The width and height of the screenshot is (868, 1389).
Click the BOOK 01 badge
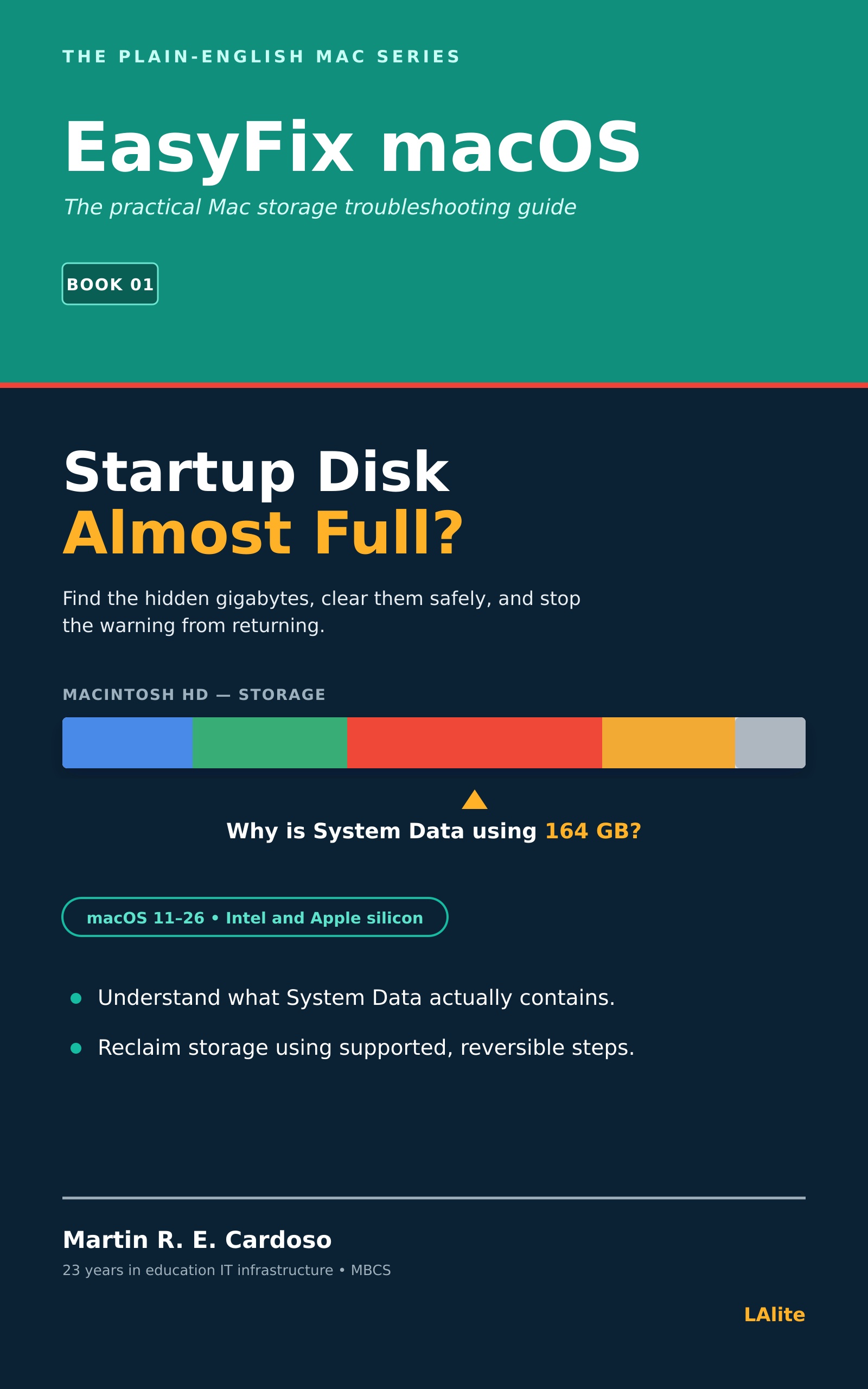(x=110, y=284)
